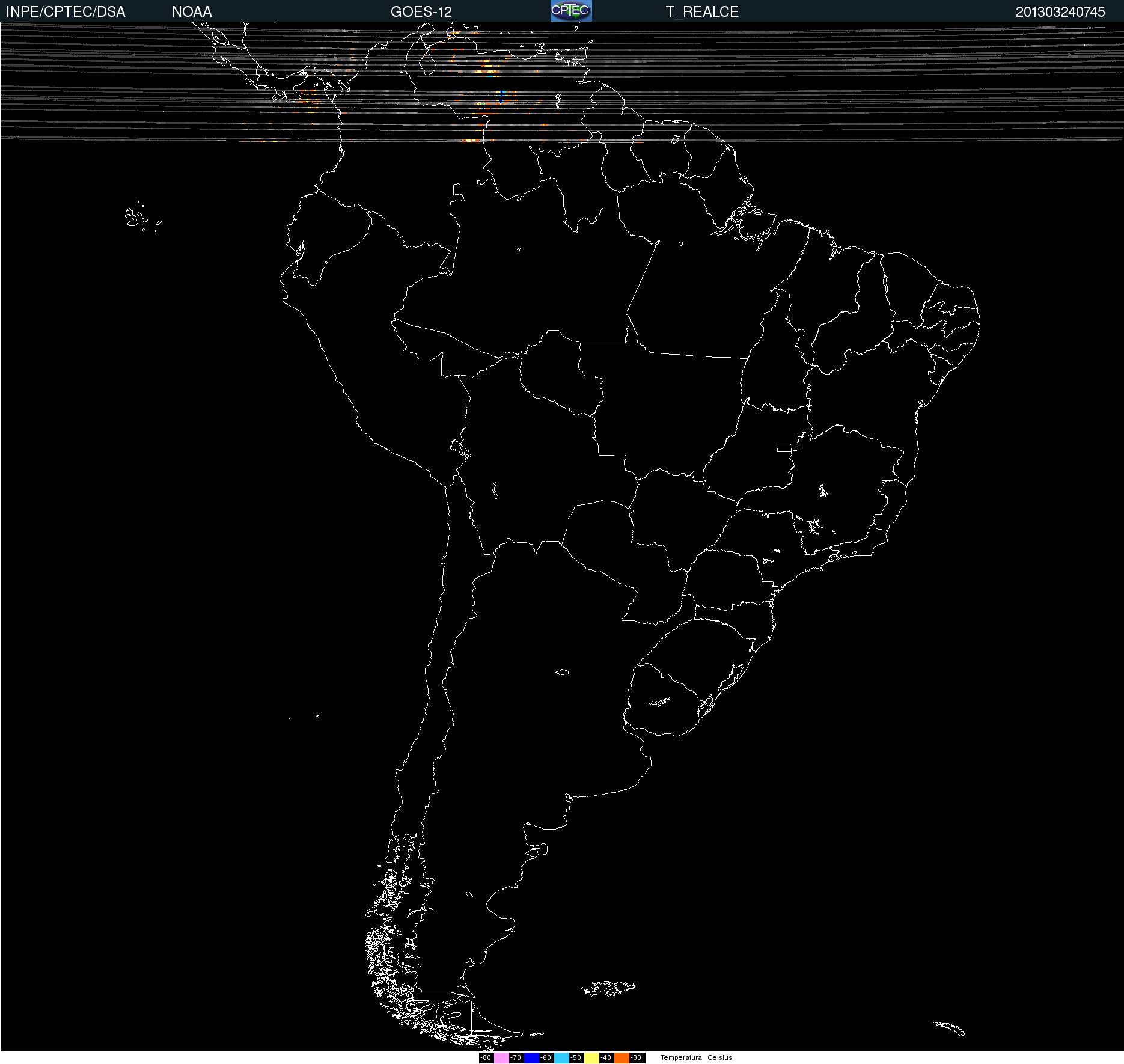The width and height of the screenshot is (1124, 1064).
Task: Click the GOES-12 satellite label
Action: click(421, 11)
